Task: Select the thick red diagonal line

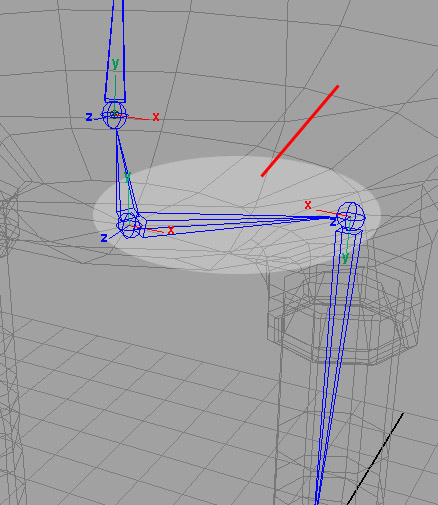Action: (x=300, y=131)
